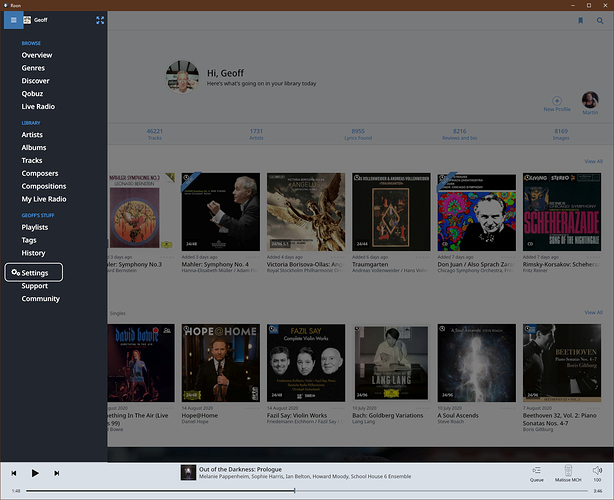Browse library Artists
The width and height of the screenshot is (614, 500).
32,135
